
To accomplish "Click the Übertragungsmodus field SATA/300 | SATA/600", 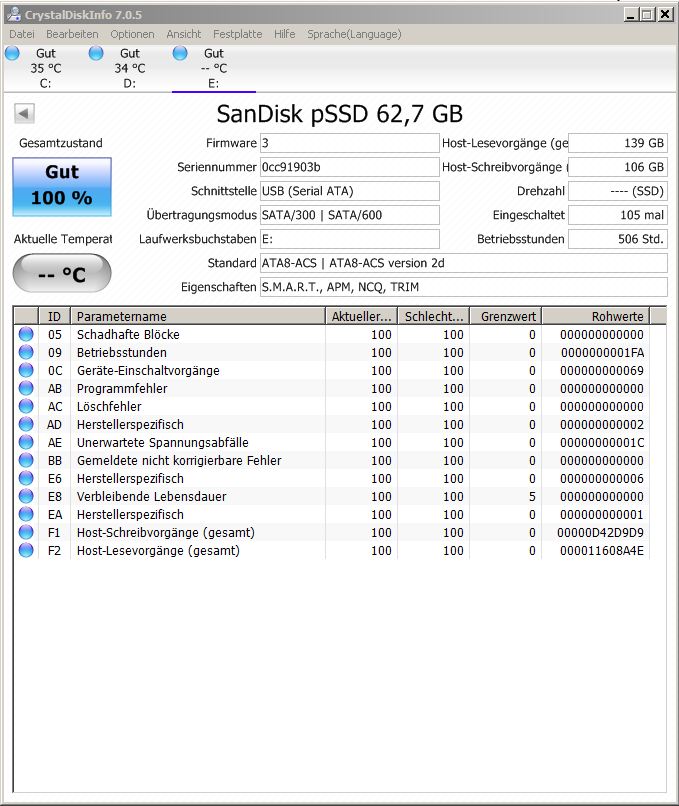I will [350, 215].
